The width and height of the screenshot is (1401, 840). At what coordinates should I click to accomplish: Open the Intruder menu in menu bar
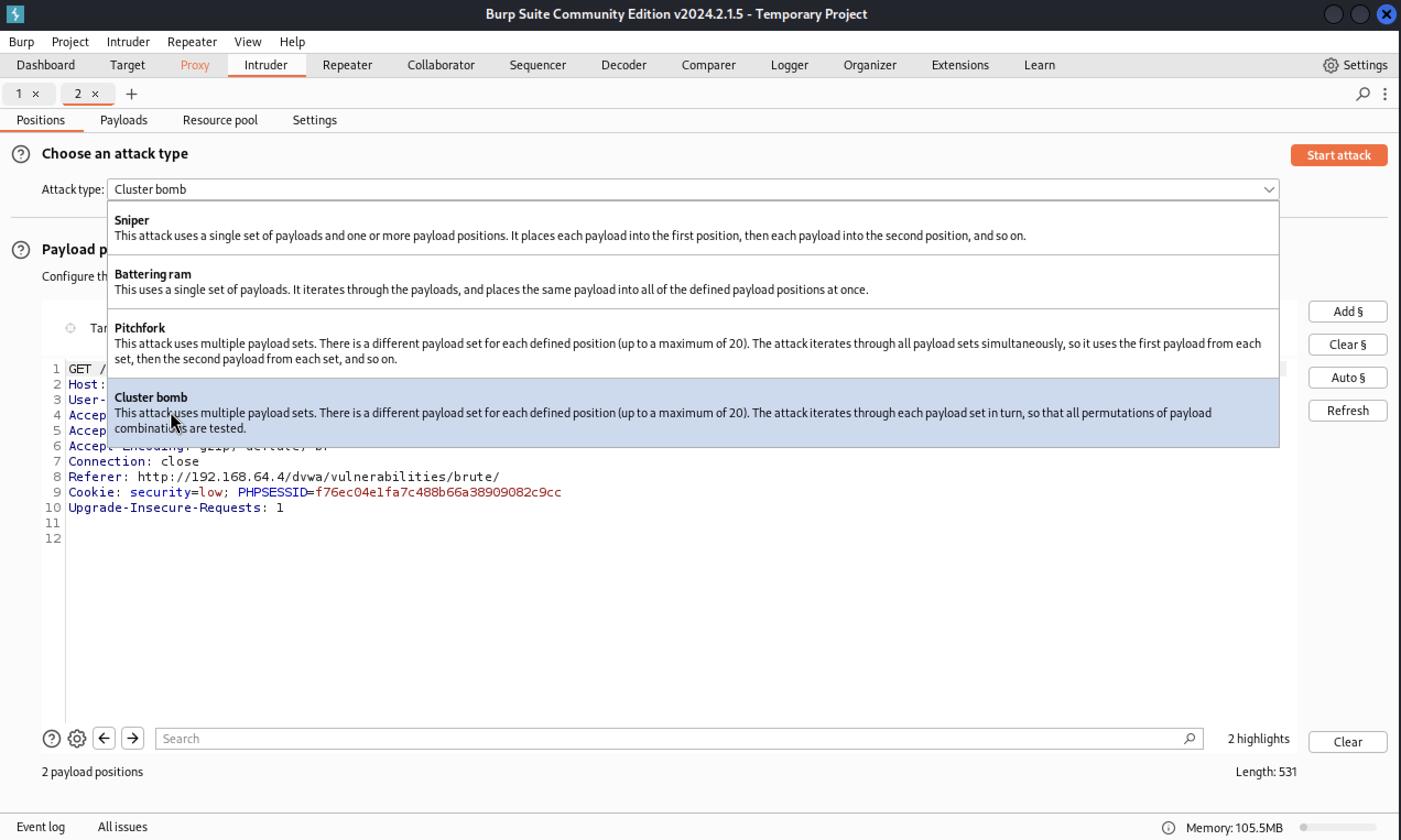(128, 42)
